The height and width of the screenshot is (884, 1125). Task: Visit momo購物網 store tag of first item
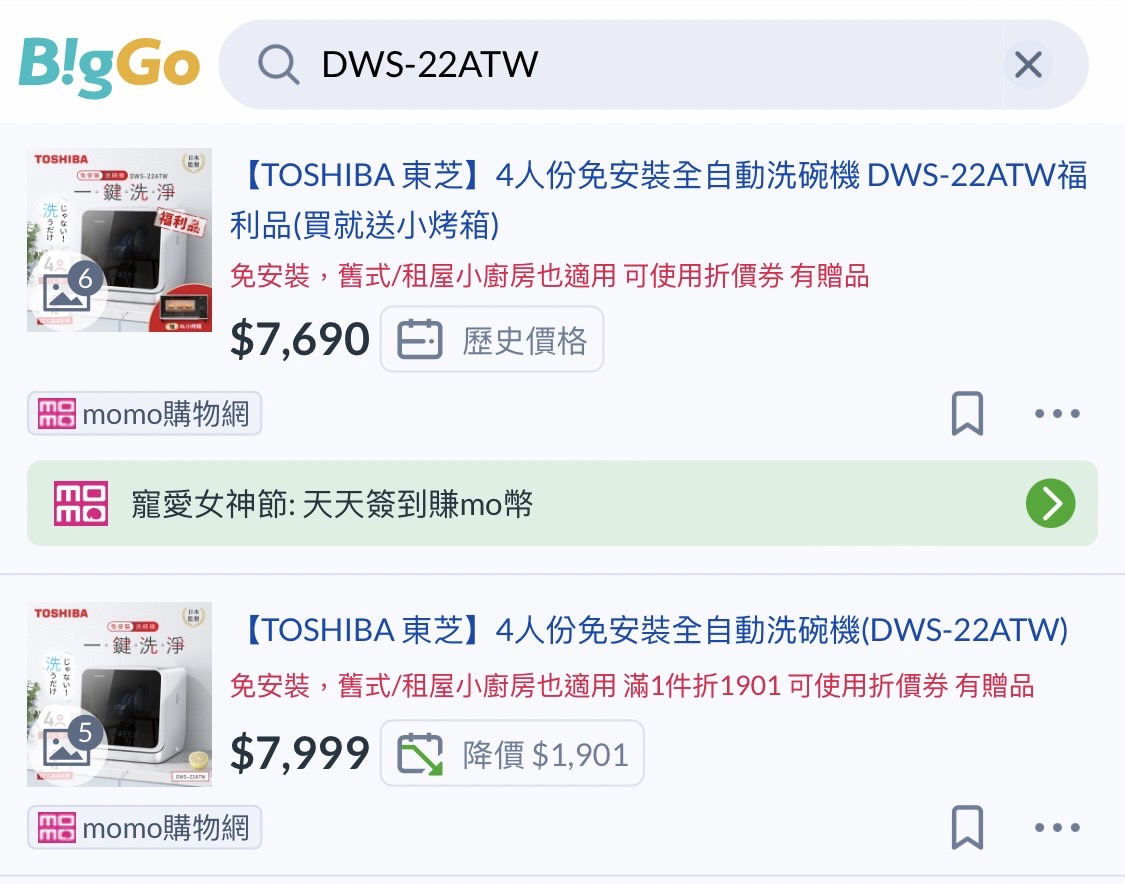coord(144,414)
